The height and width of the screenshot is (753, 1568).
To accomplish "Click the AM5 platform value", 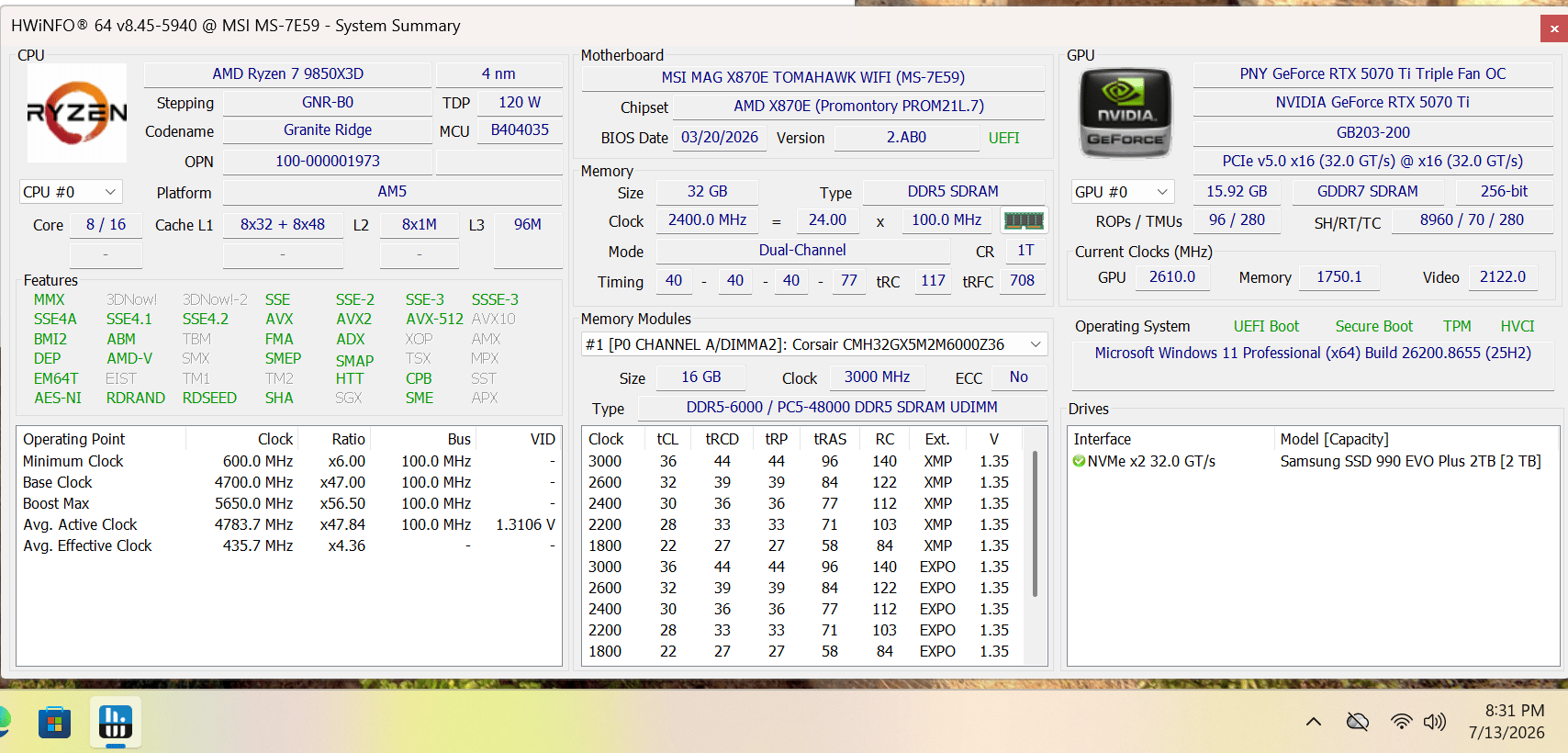I will pyautogui.click(x=392, y=192).
